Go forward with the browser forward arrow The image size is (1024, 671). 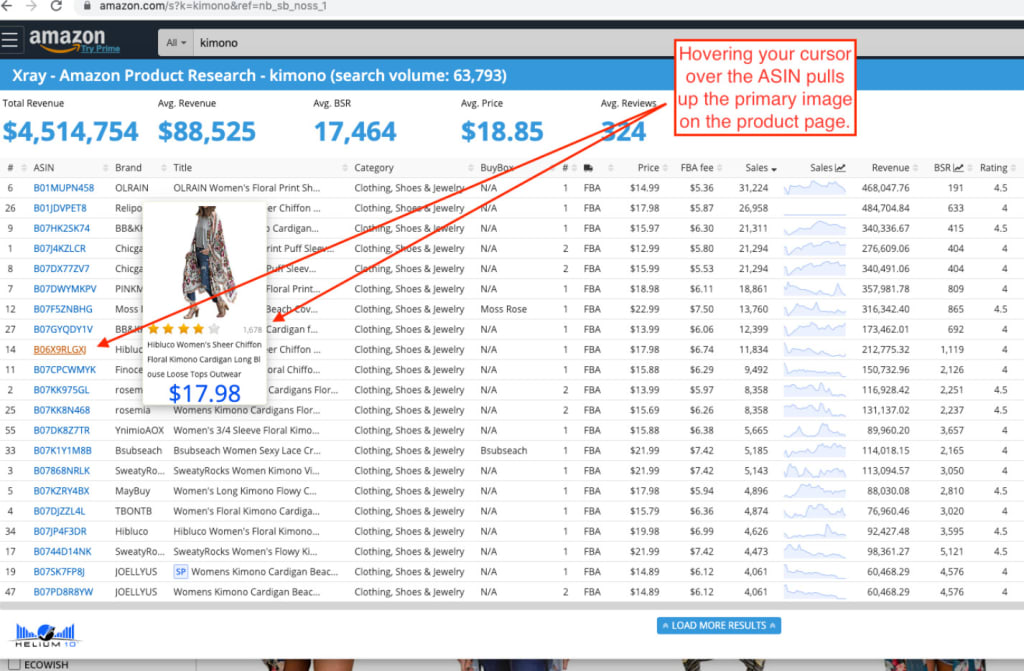(31, 6)
